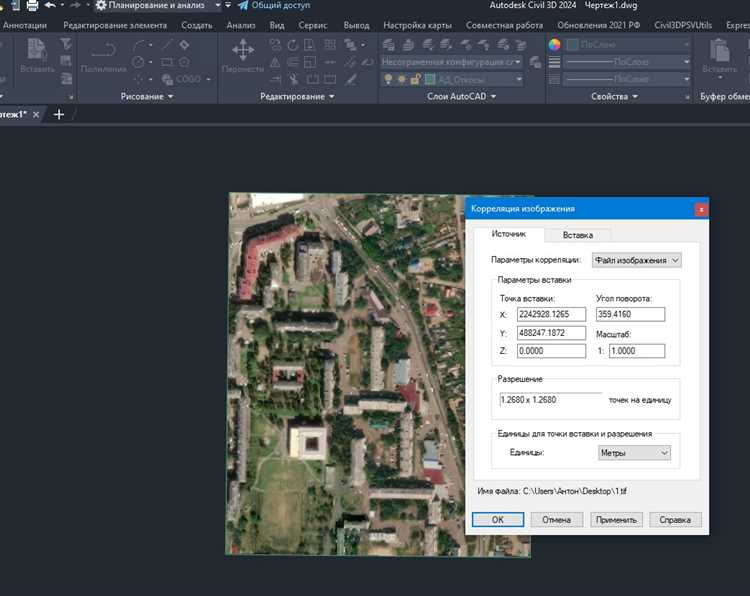Click the Перенести move tool
750x596 pixels.
[x=243, y=56]
